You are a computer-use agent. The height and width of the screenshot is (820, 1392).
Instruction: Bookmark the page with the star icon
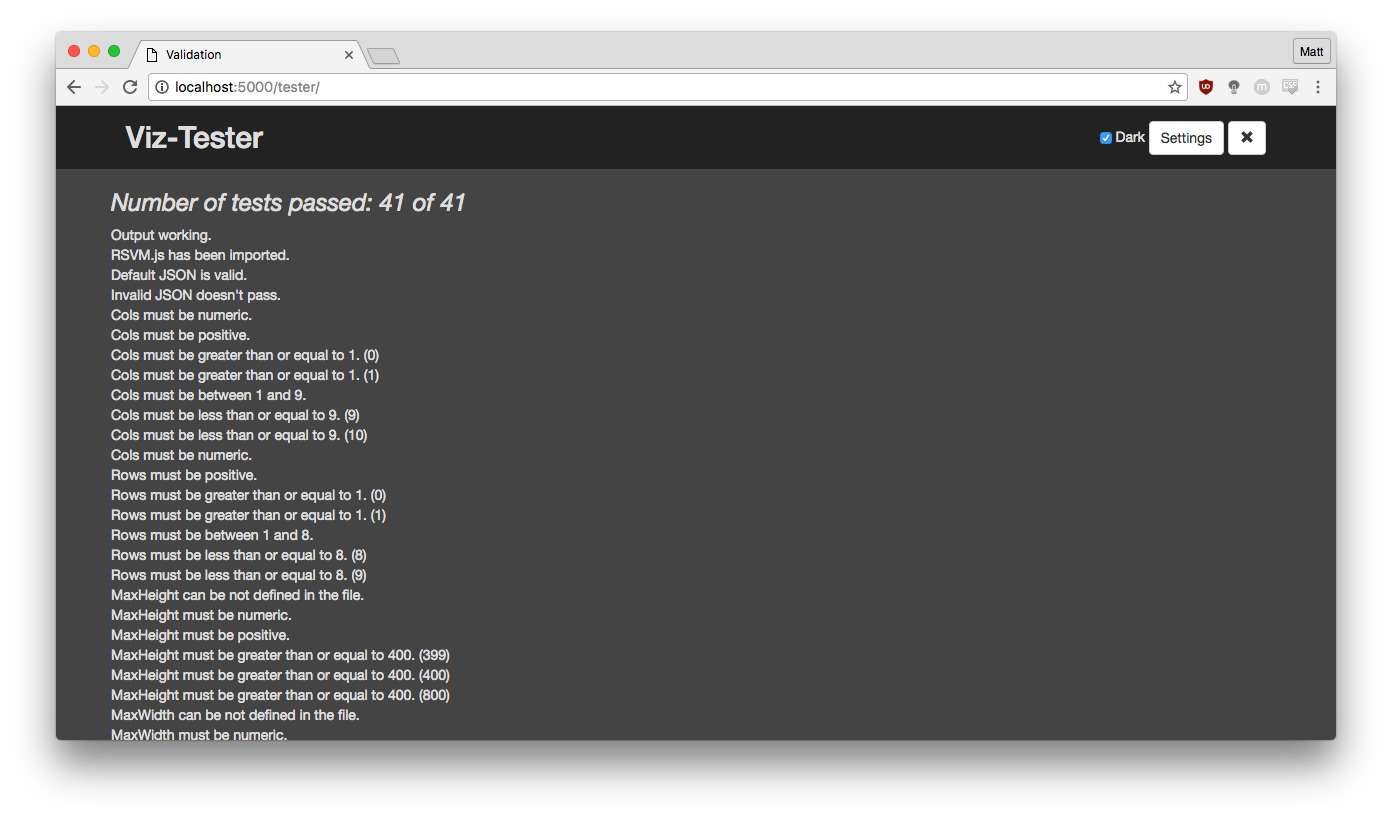coord(1174,87)
